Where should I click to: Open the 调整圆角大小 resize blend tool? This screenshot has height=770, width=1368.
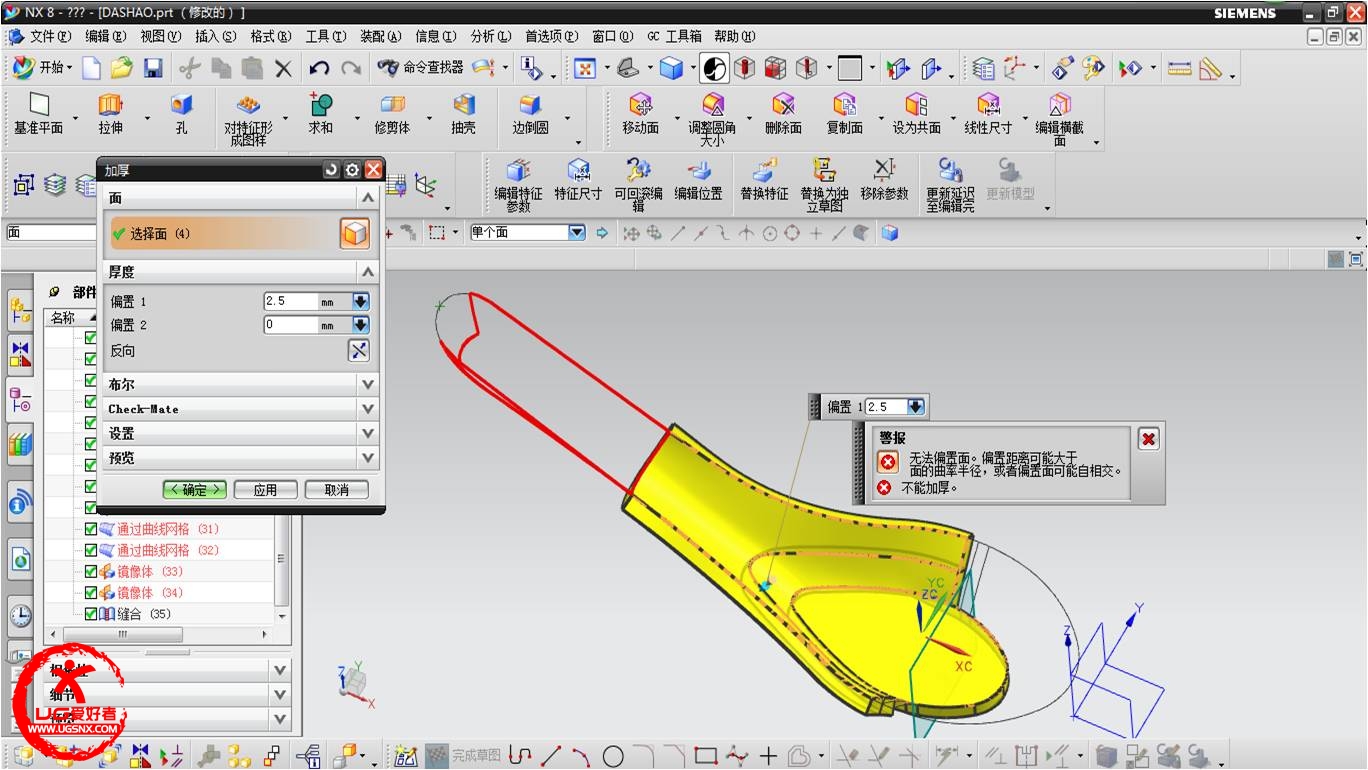[x=712, y=120]
